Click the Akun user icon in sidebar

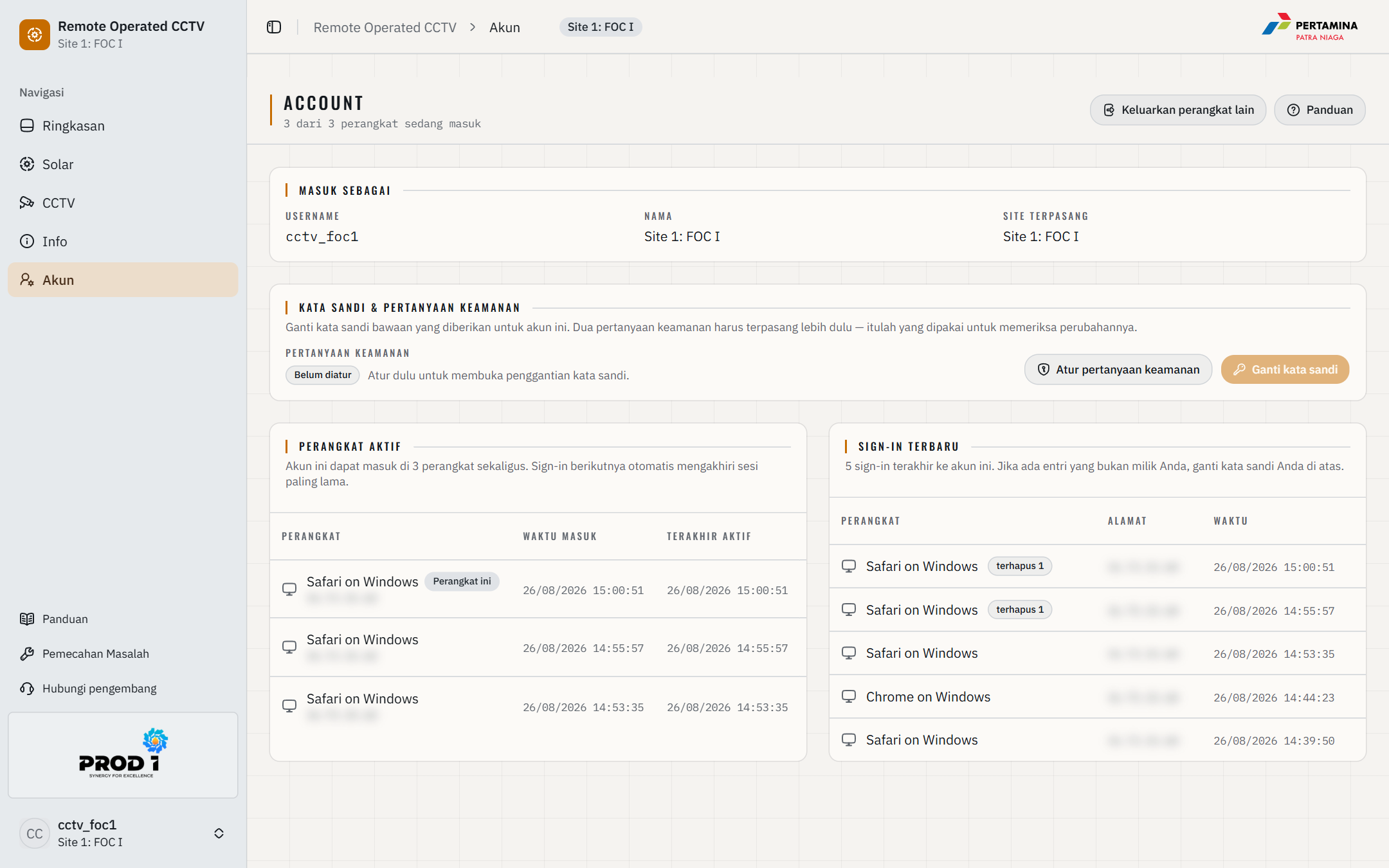[27, 280]
